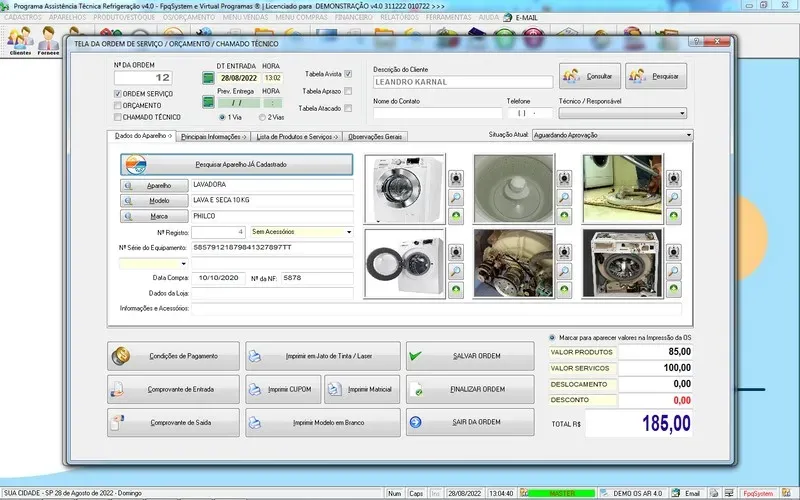Click the Nº Série do Equipamento field
The width and height of the screenshot is (800, 500).
click(x=272, y=246)
